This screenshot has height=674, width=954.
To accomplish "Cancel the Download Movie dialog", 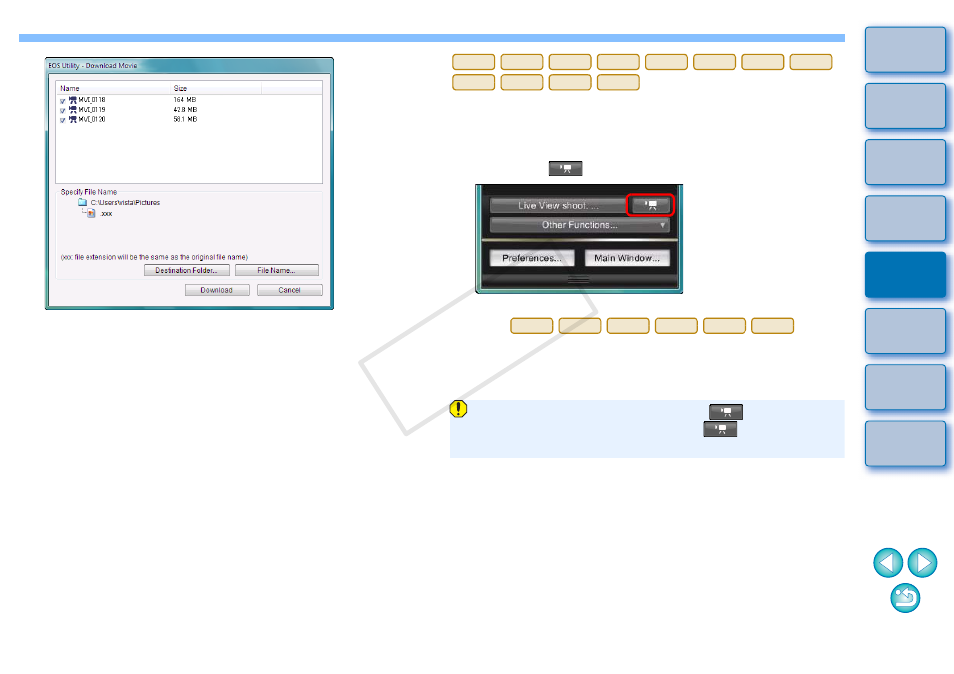I will pyautogui.click(x=290, y=290).
